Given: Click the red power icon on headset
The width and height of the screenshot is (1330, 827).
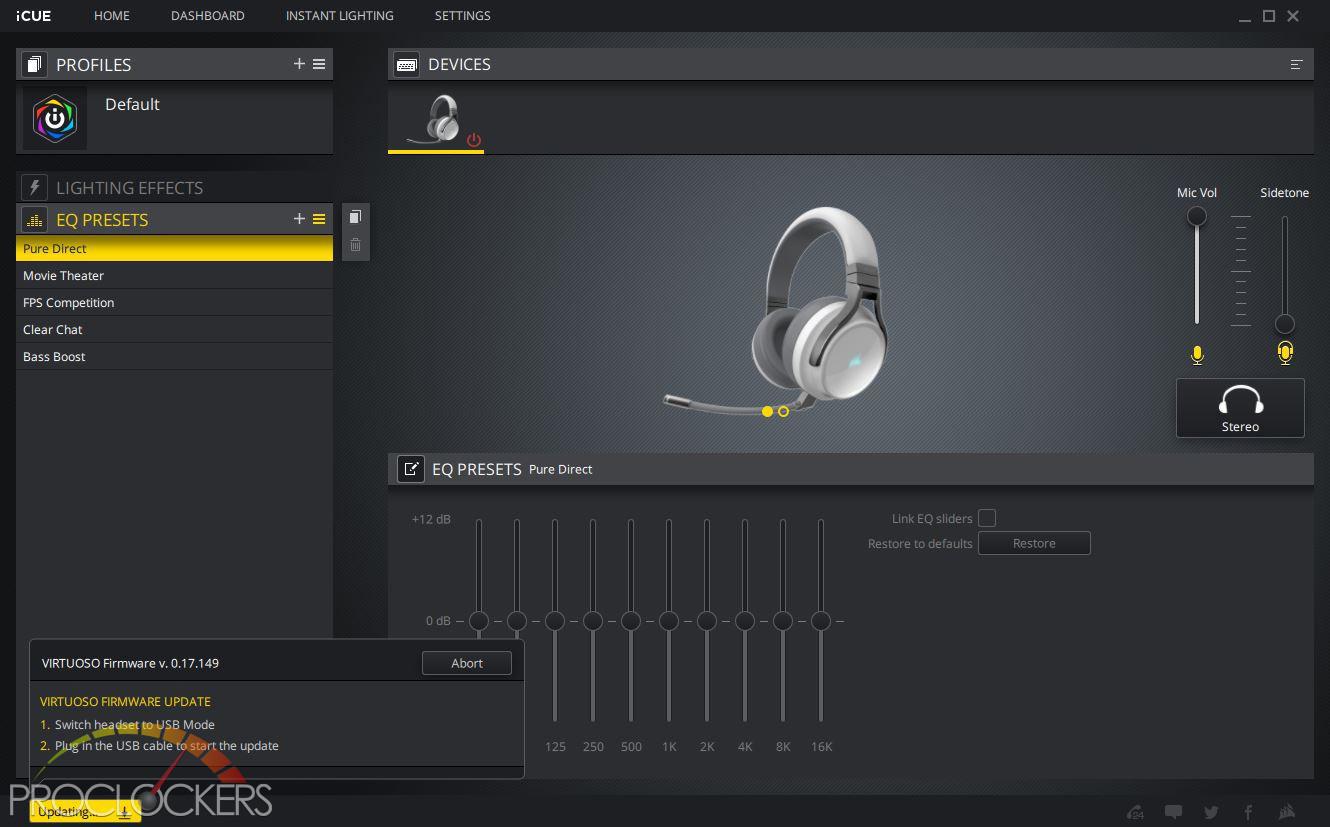Looking at the screenshot, I should (474, 141).
